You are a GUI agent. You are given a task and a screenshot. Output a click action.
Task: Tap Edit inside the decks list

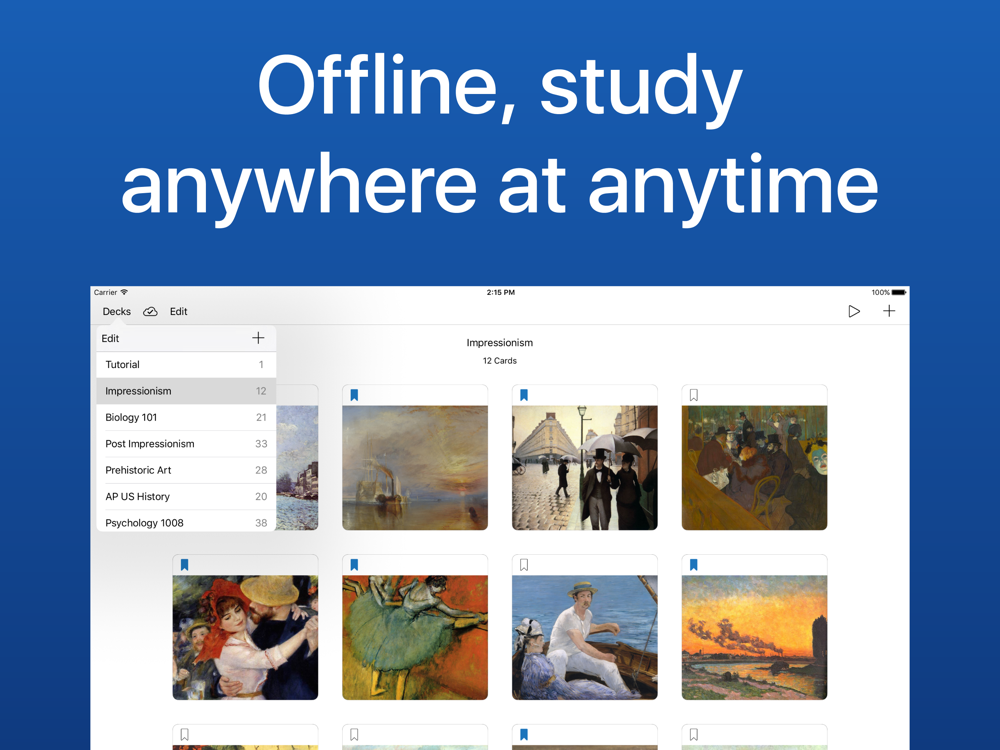coord(110,338)
